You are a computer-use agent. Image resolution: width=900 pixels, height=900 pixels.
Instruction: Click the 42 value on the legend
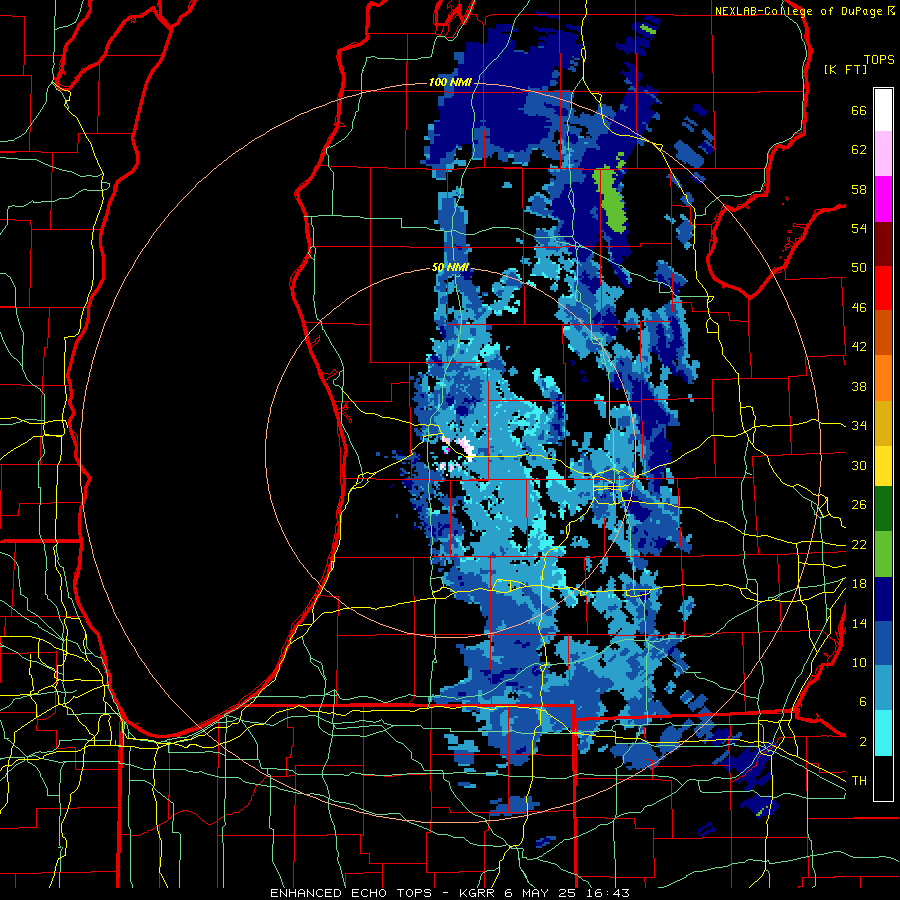pyautogui.click(x=859, y=347)
